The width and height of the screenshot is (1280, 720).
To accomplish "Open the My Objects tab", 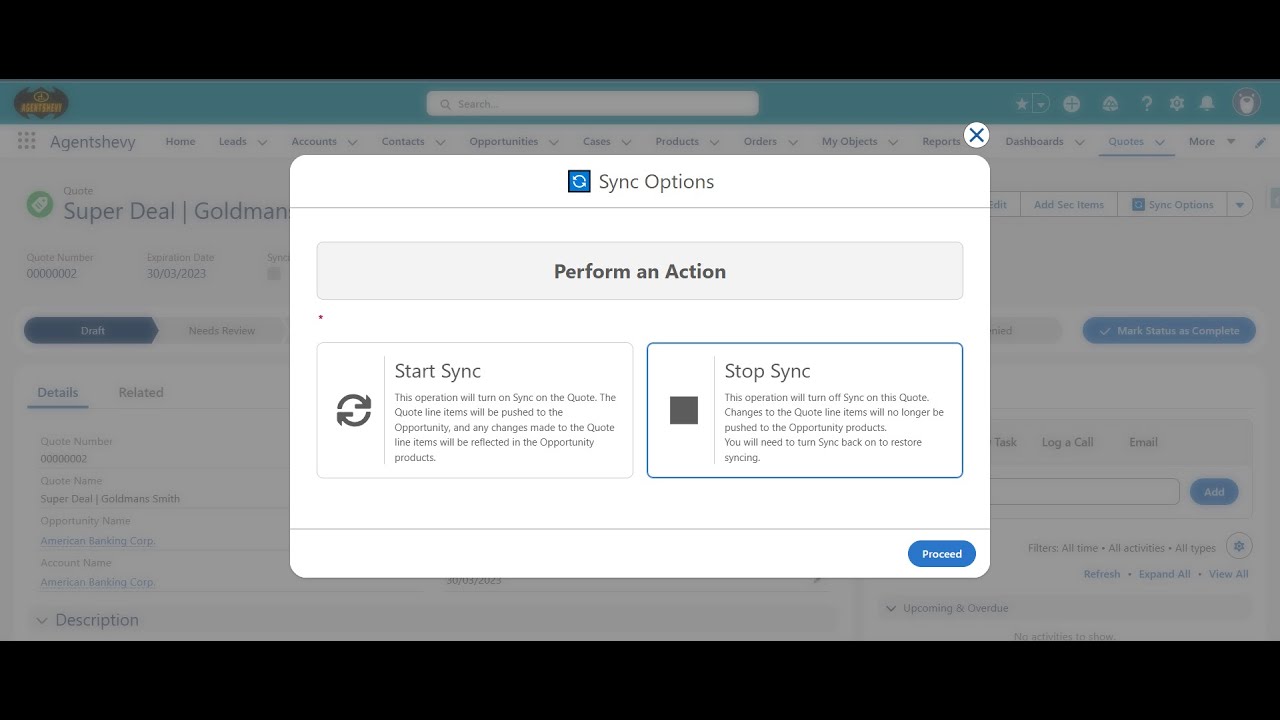I will click(x=849, y=141).
